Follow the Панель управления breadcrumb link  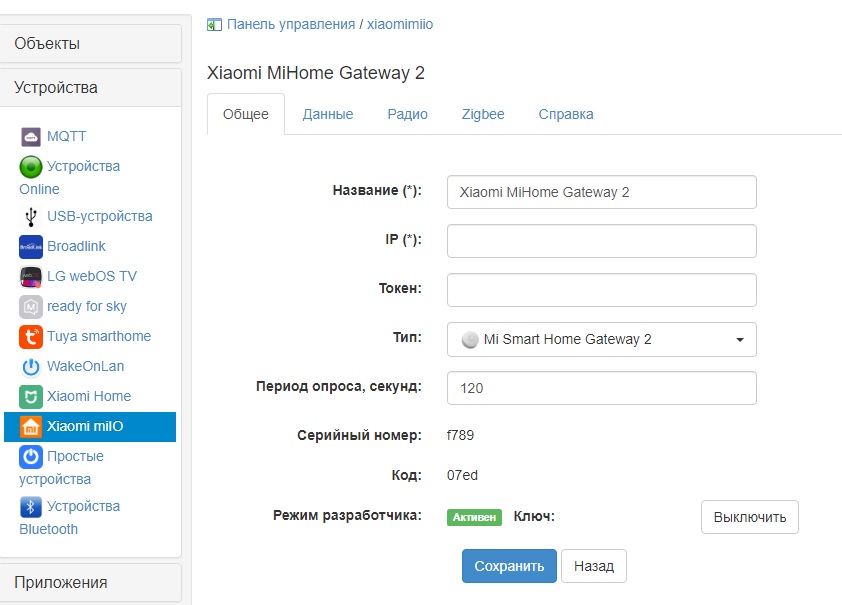click(290, 23)
